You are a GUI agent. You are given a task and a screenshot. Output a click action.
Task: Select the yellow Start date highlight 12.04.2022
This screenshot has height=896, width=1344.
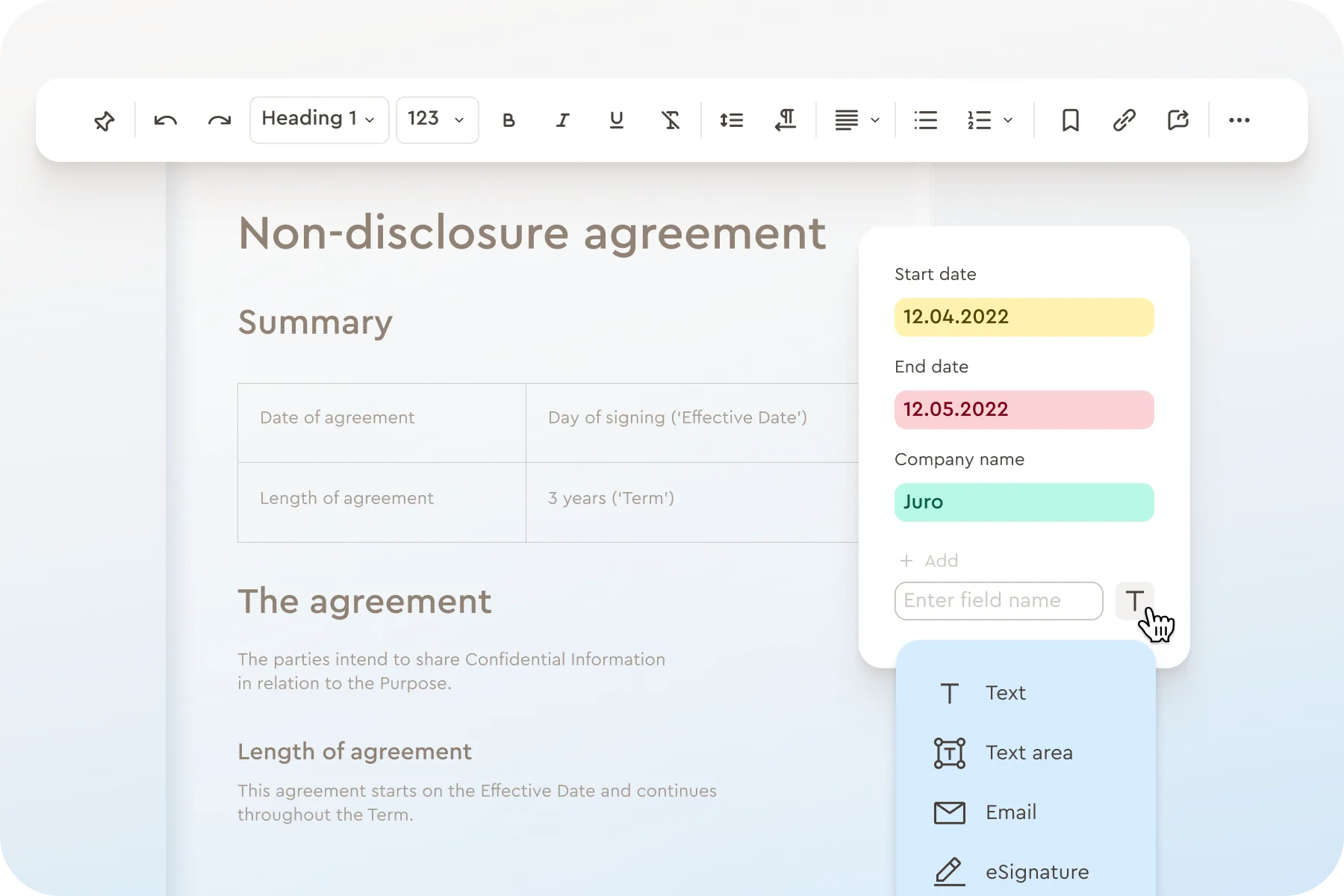pyautogui.click(x=1024, y=317)
